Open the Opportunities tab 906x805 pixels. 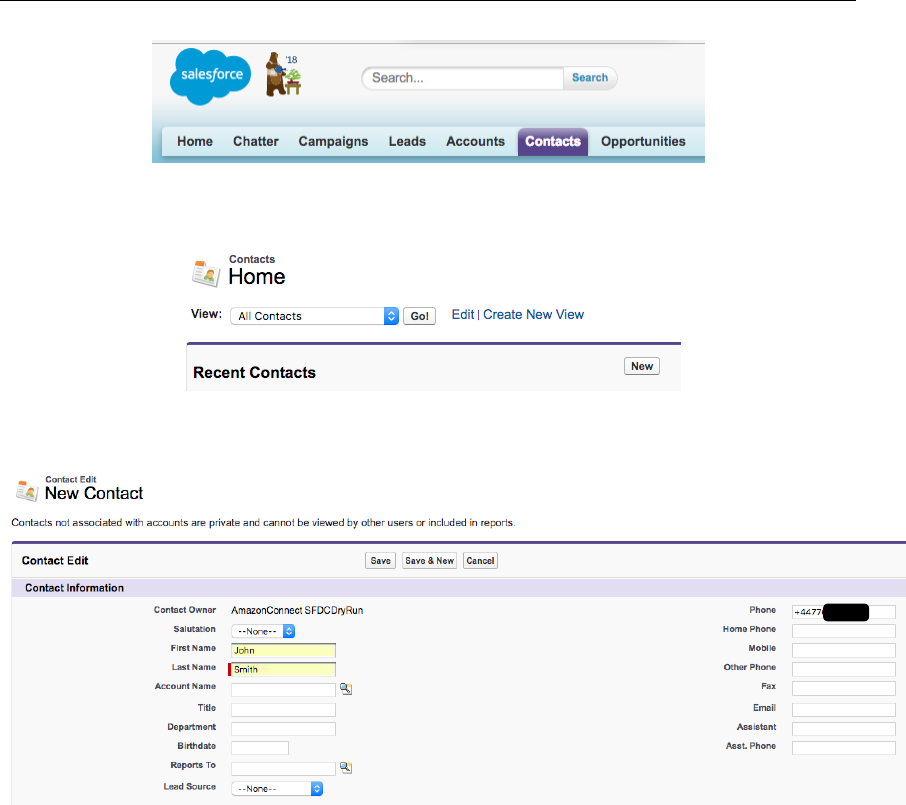[643, 142]
